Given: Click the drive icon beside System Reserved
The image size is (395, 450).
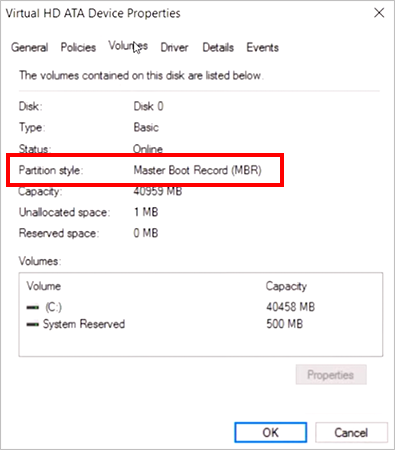Looking at the screenshot, I should 33,324.
